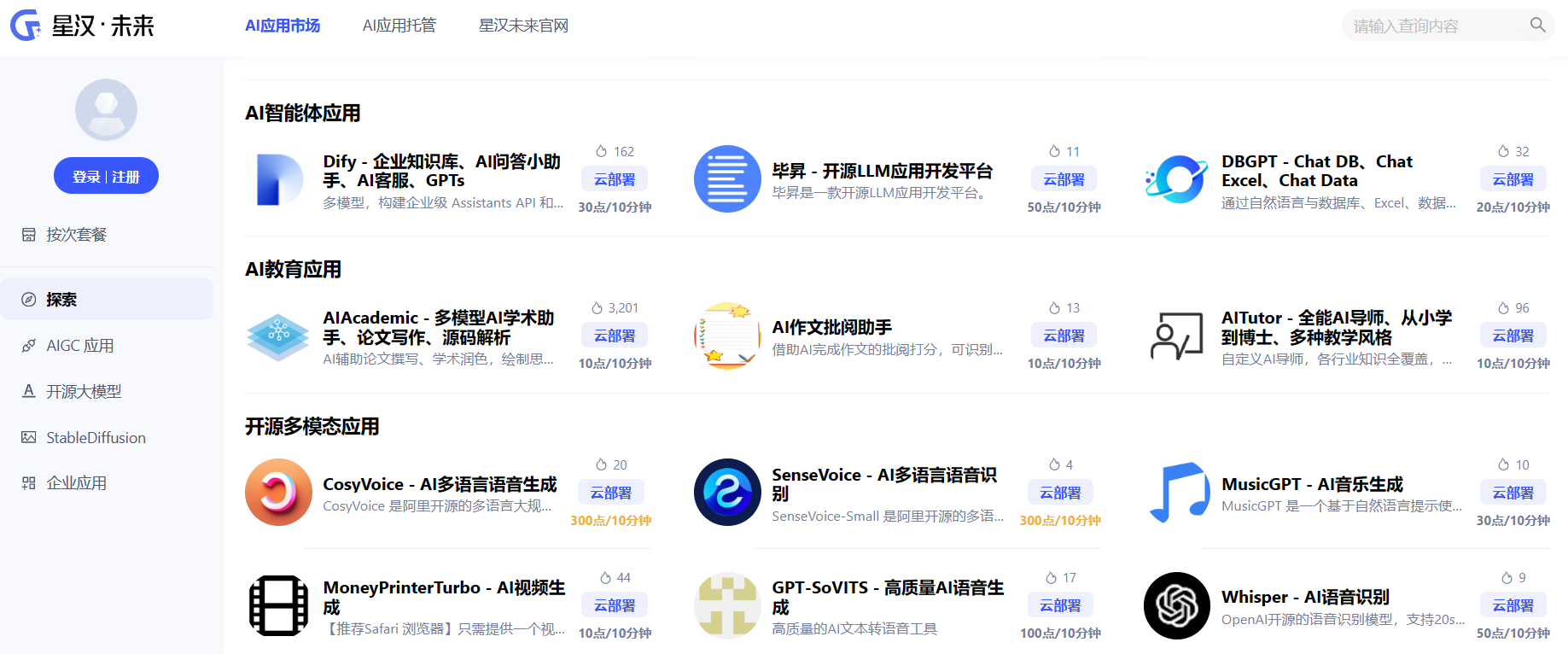Viewport: 1568px width, 654px height.
Task: Click the search magnifier icon
Action: [1537, 25]
